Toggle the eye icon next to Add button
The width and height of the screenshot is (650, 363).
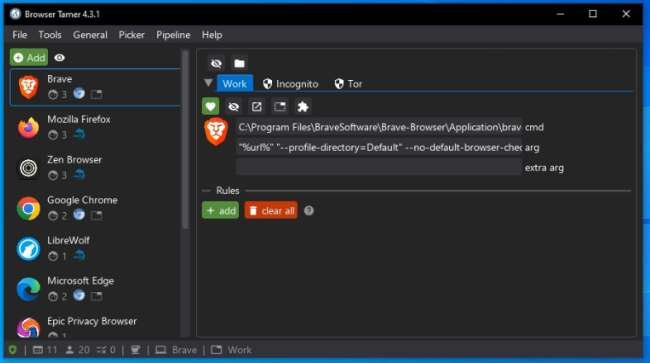60,58
